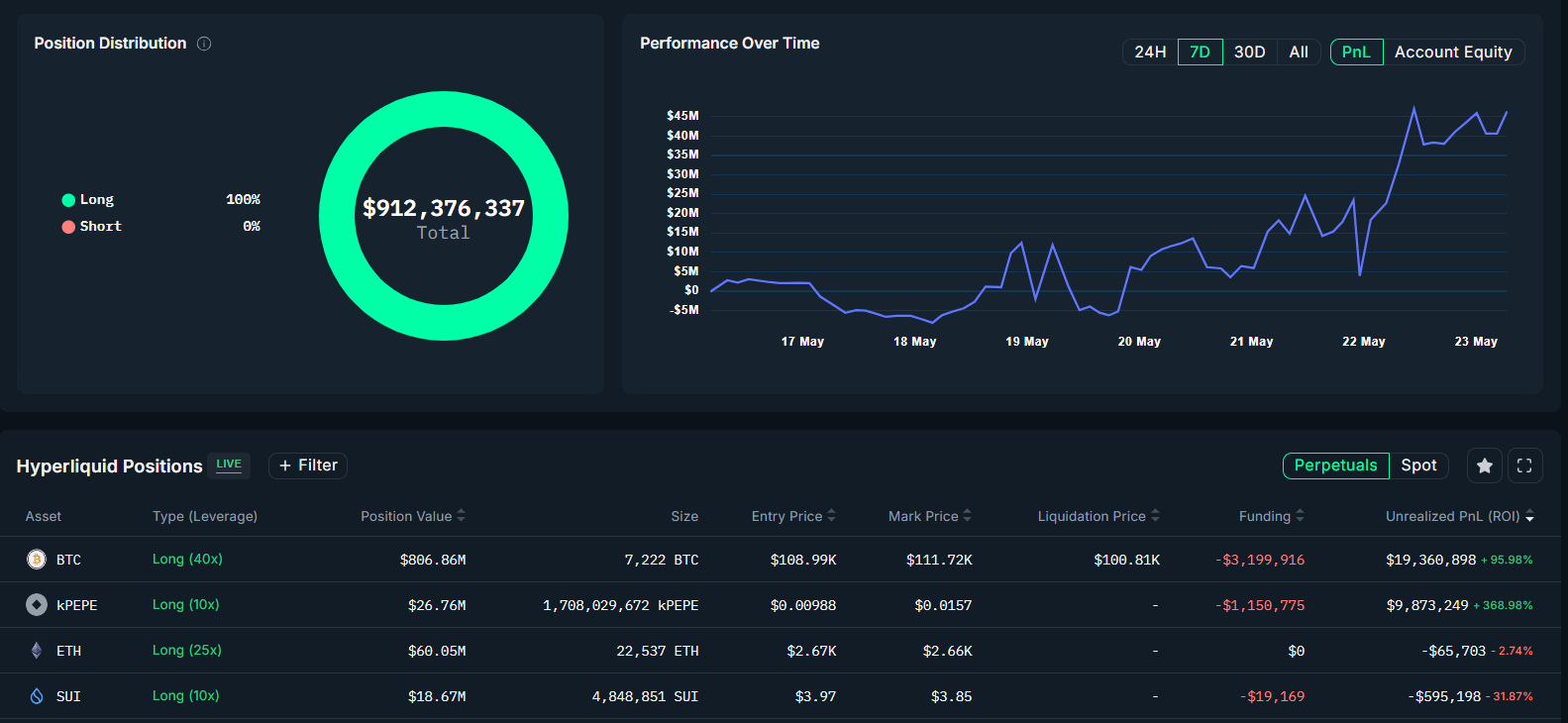This screenshot has width=1568, height=723.
Task: Open the Filter button
Action: [308, 465]
